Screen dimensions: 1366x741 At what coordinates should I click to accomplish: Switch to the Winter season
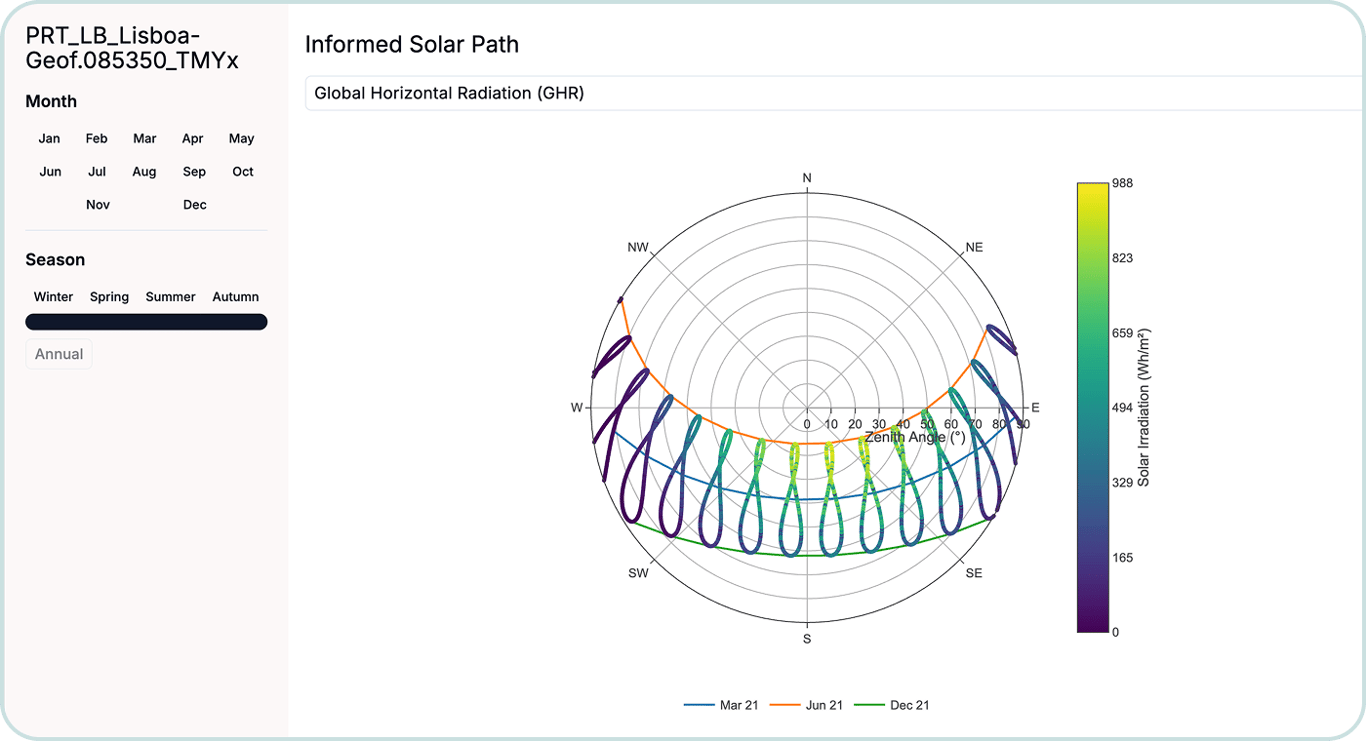(53, 296)
